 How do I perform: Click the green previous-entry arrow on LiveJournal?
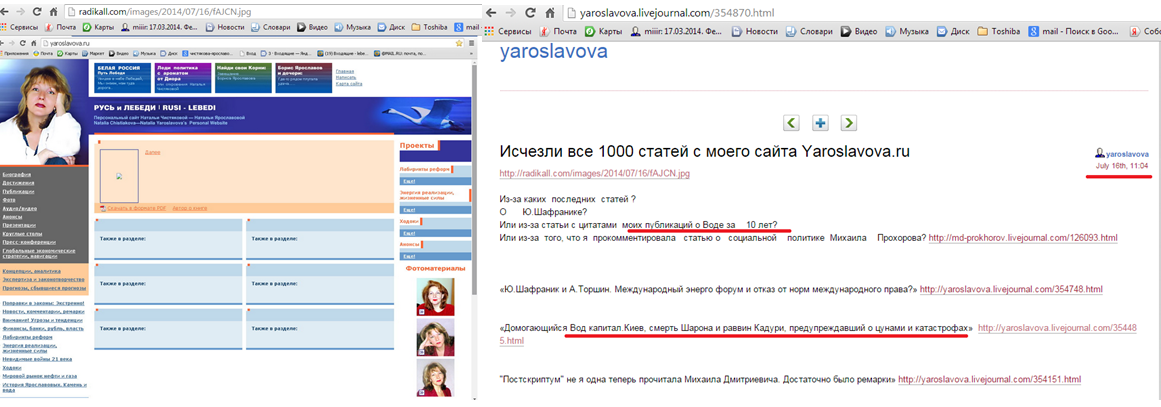(x=791, y=123)
